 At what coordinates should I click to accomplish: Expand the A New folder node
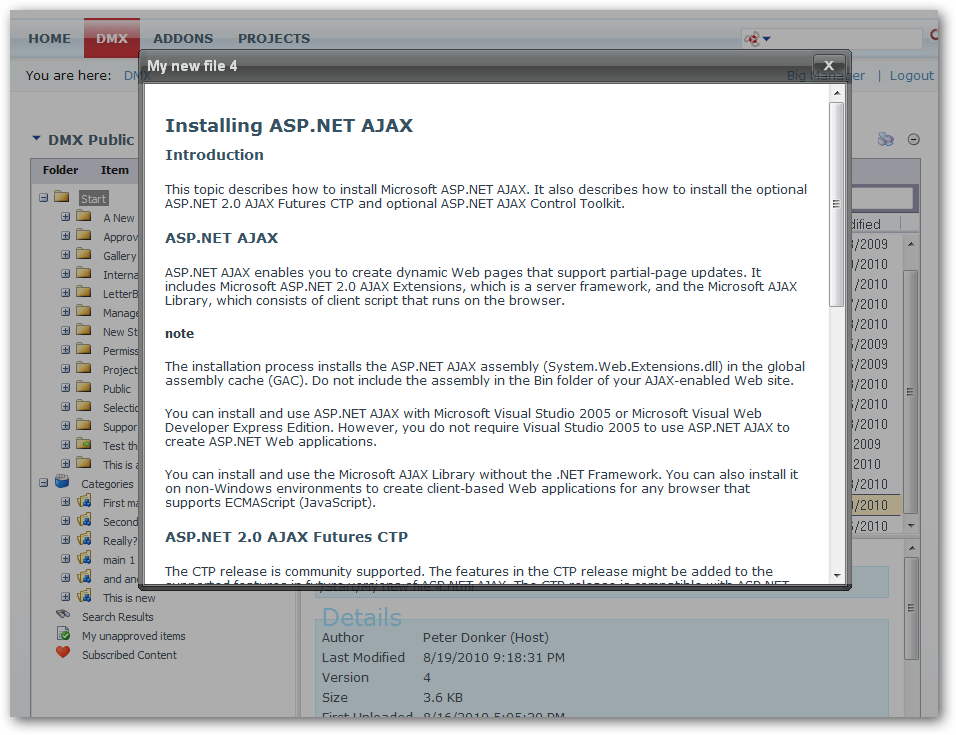pyautogui.click(x=65, y=216)
